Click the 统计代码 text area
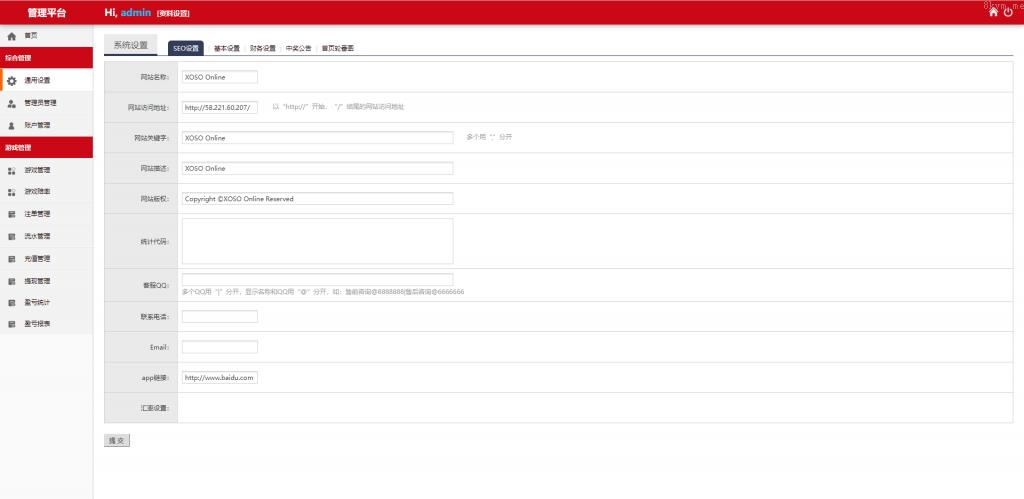The height and width of the screenshot is (499, 1024). [x=317, y=241]
